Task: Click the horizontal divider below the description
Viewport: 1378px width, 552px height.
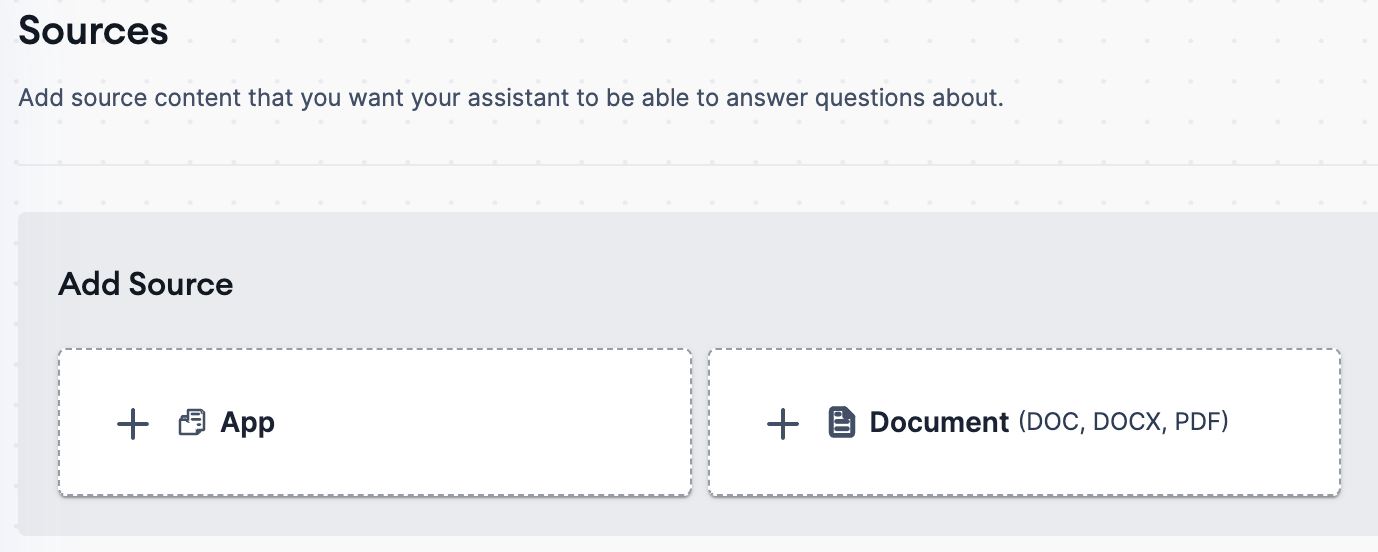Action: pyautogui.click(x=697, y=164)
